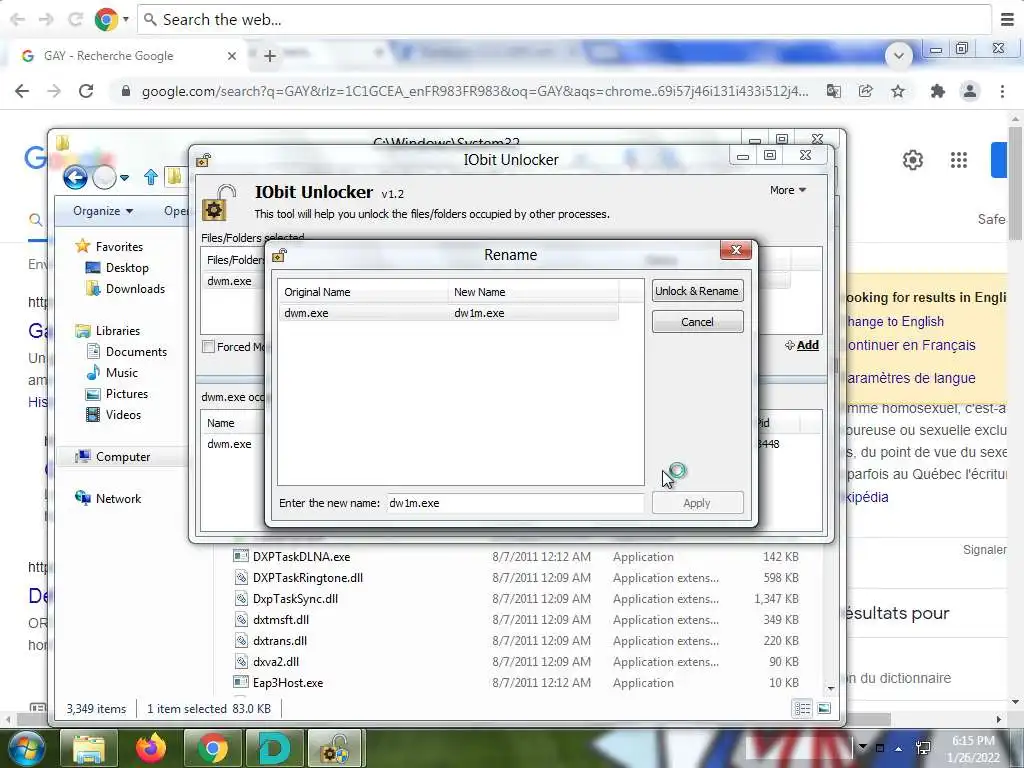Open Windows Explorer taskbar icon
This screenshot has height=768, width=1024.
[x=89, y=748]
